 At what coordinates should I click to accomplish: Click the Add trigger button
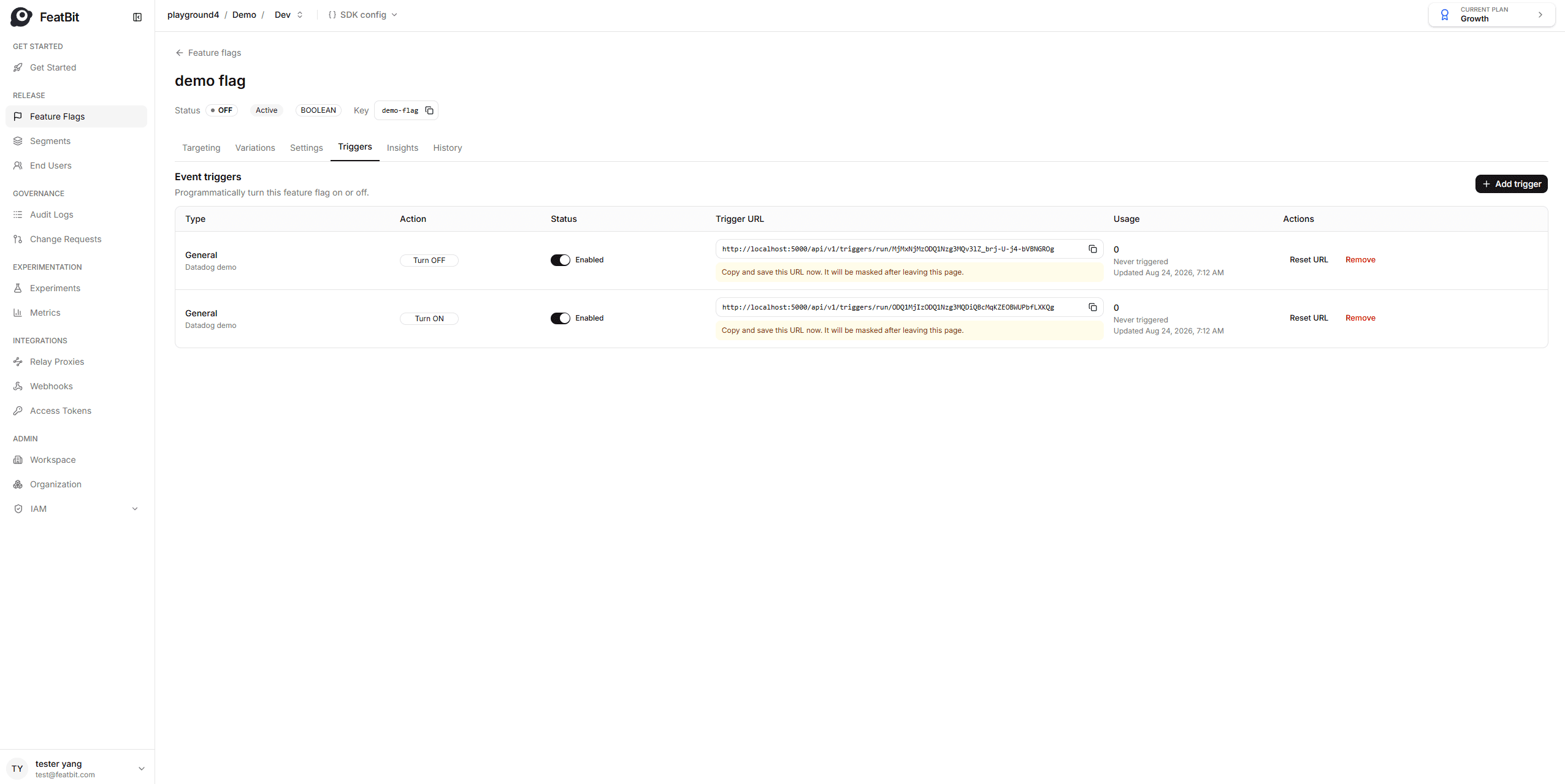pos(1512,184)
